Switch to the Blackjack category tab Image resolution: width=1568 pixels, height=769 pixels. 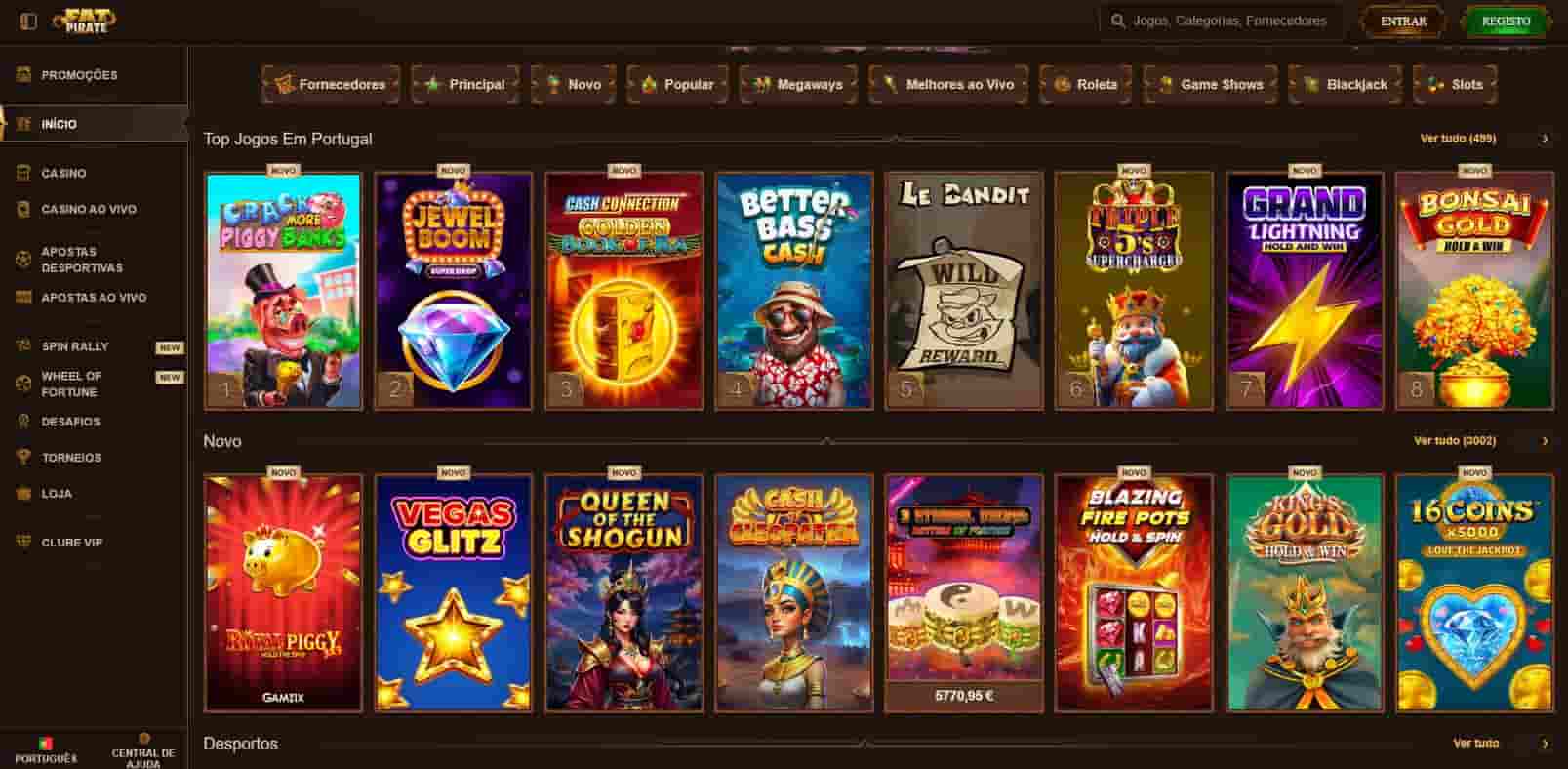[x=1345, y=85]
